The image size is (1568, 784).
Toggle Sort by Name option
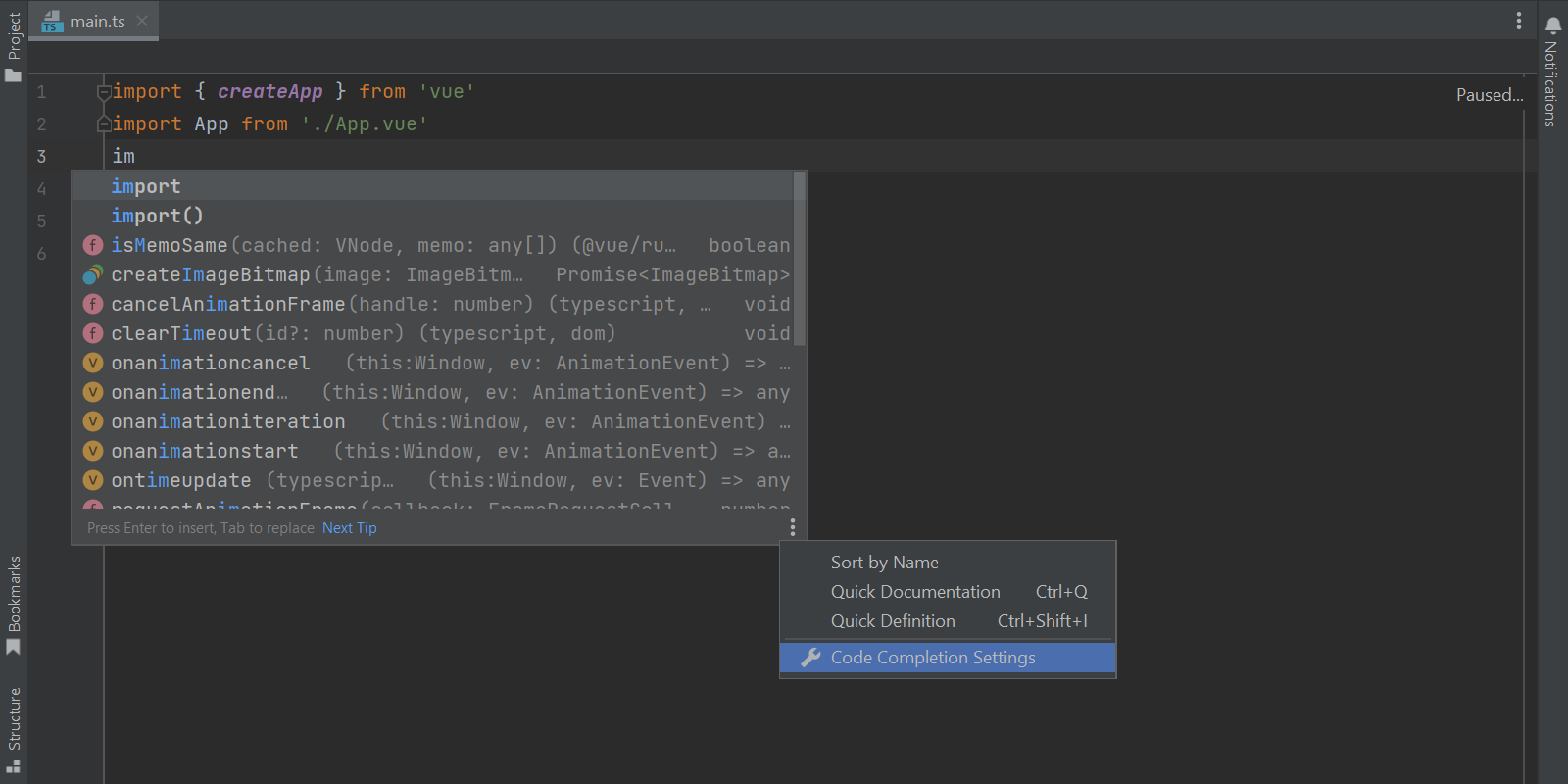(x=884, y=563)
